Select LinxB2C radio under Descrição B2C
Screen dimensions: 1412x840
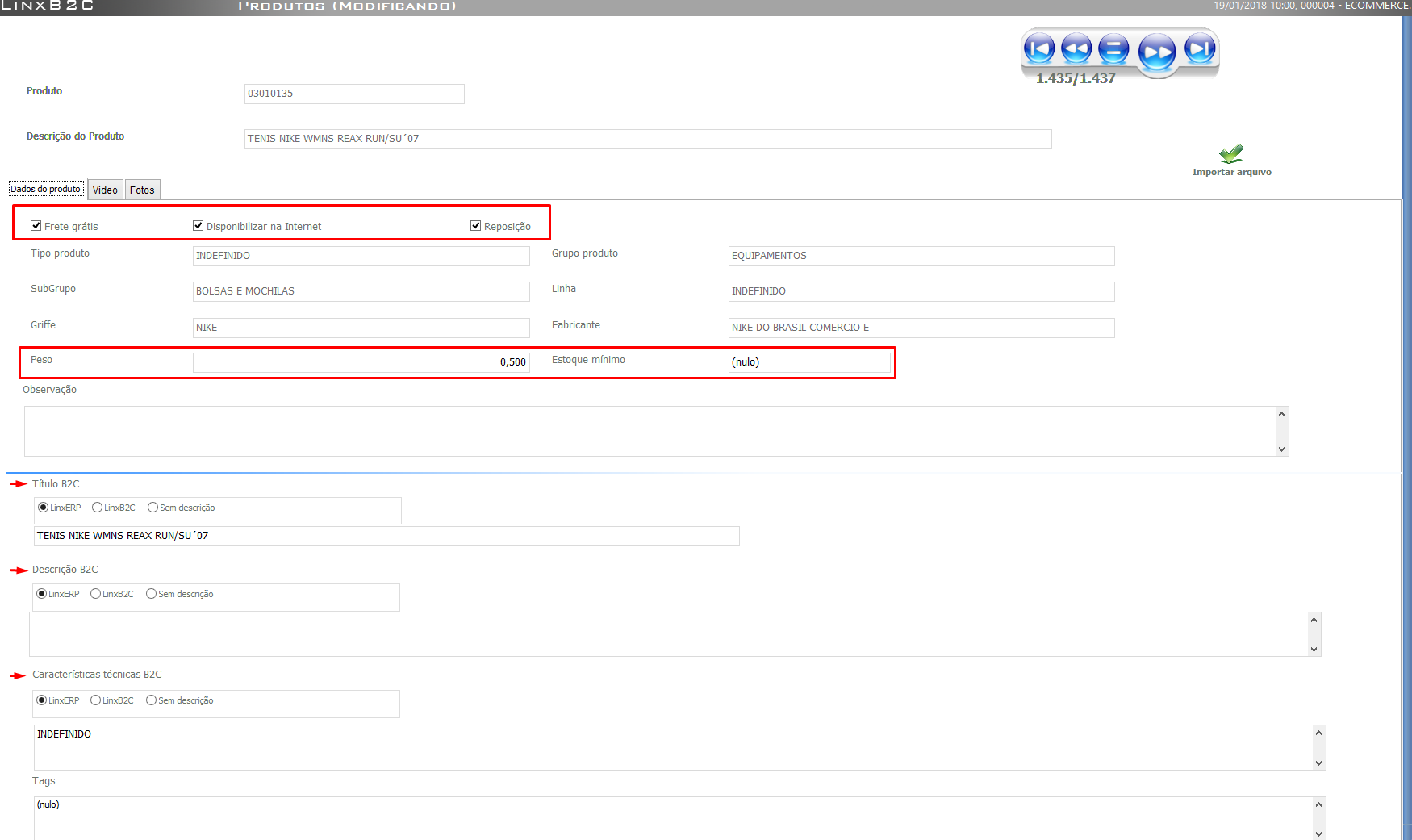coord(95,594)
